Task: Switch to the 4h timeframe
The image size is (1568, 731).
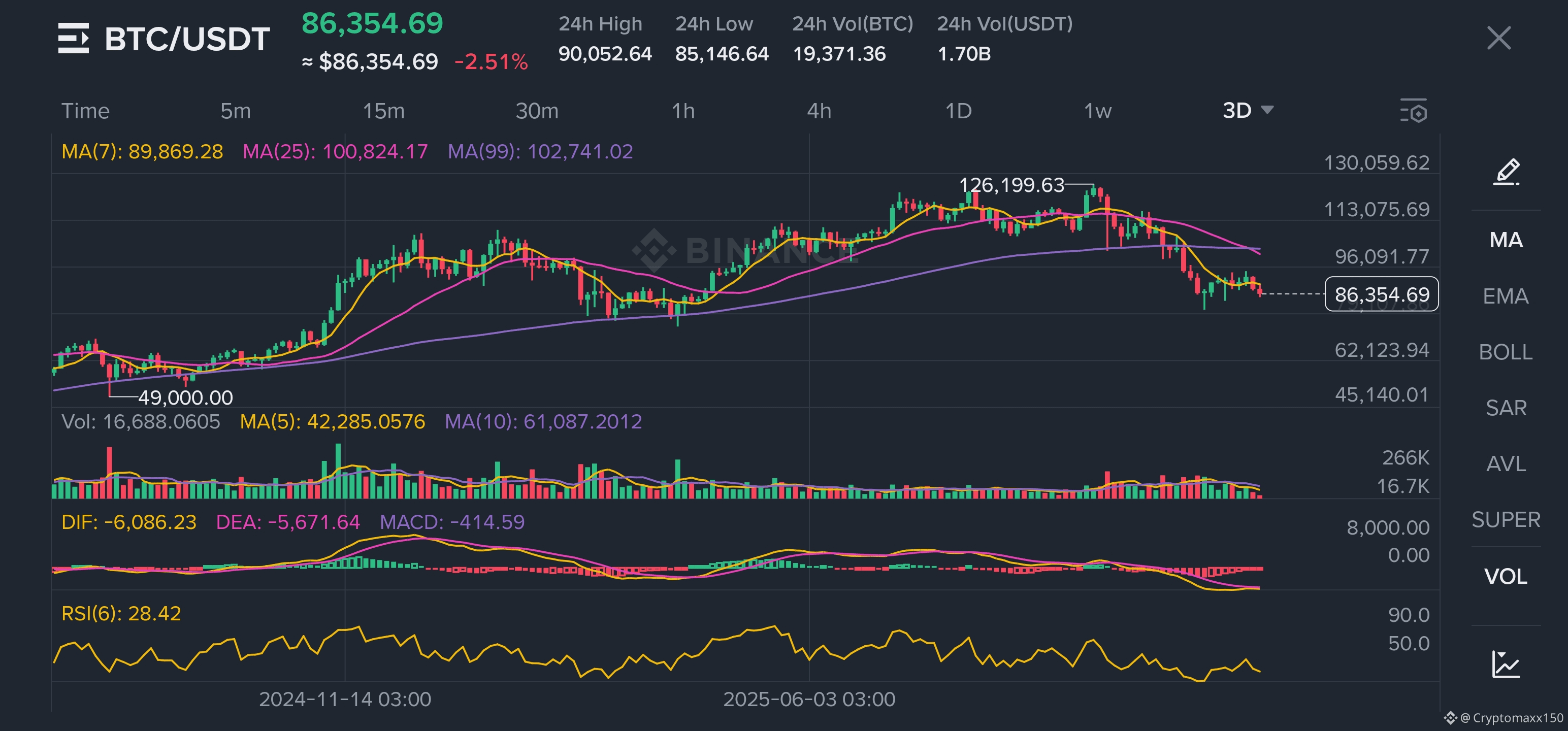Action: coord(819,111)
